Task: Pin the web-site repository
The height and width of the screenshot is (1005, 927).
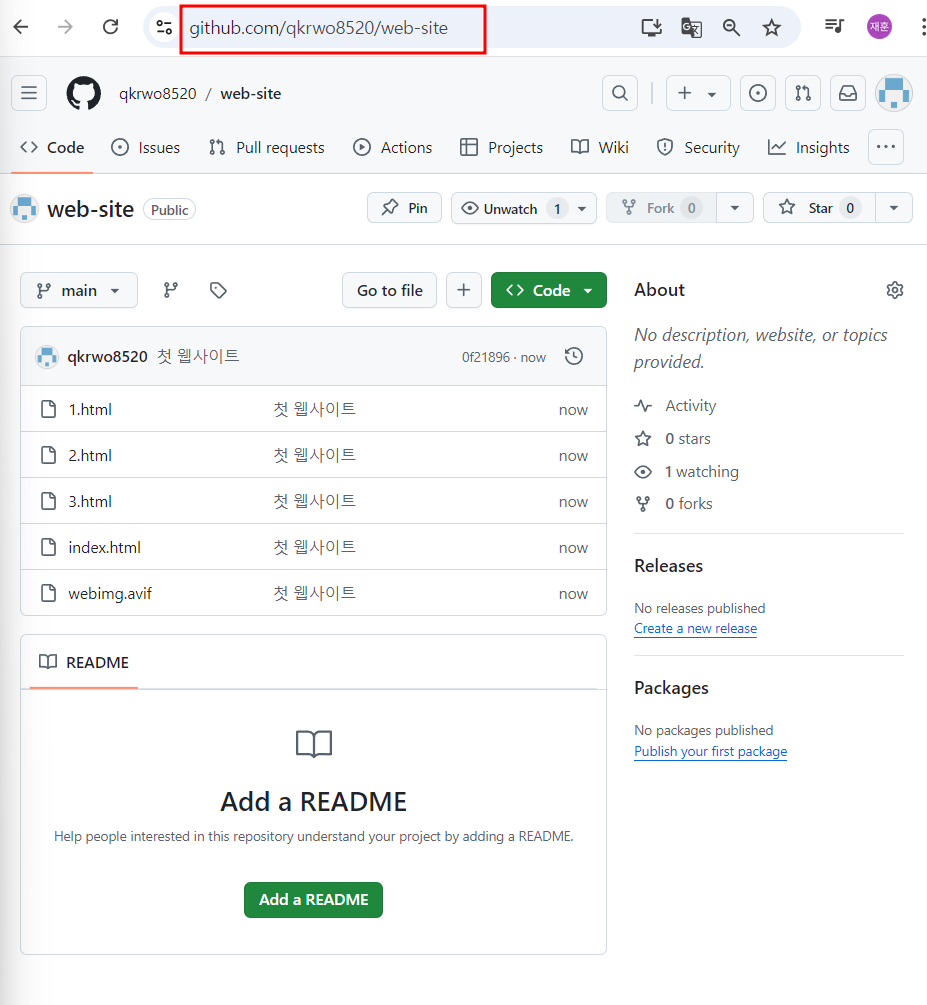Action: (x=404, y=208)
